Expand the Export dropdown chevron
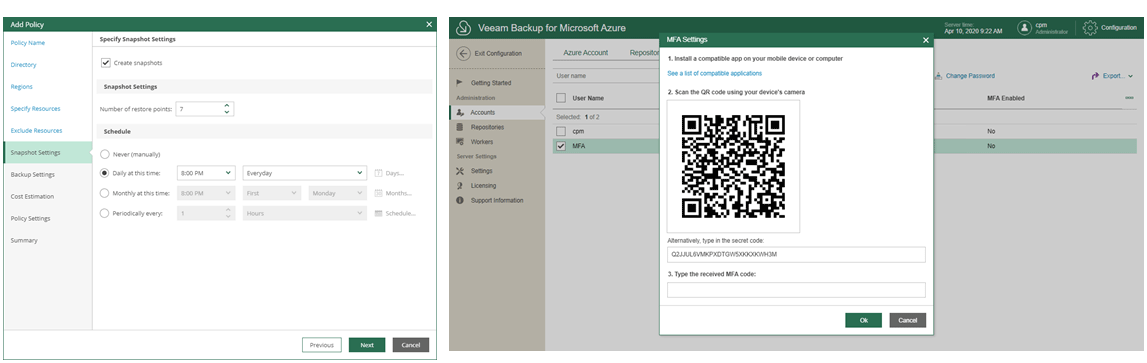 click(x=1131, y=76)
